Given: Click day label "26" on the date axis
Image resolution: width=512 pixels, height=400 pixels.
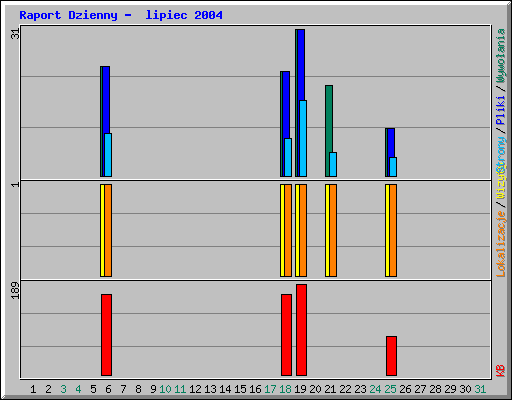Looking at the screenshot, I should tap(405, 389).
